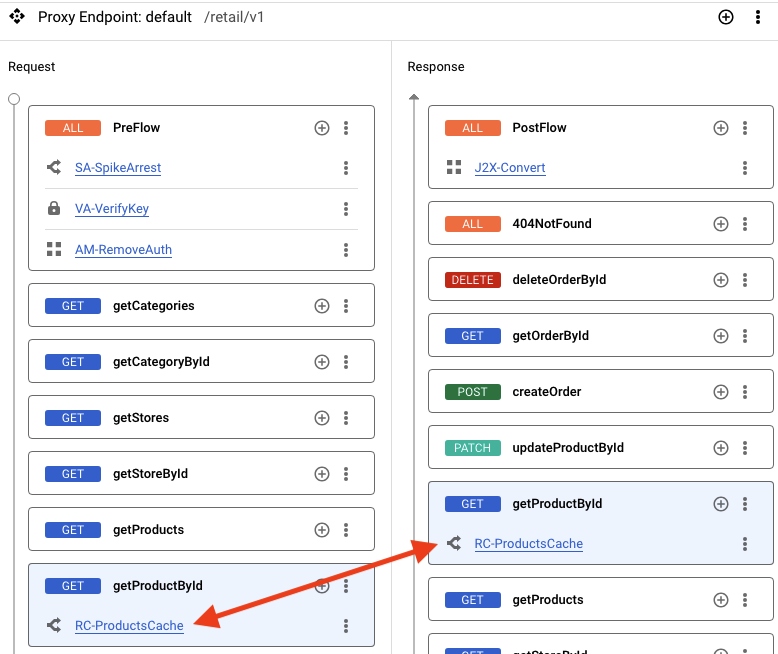778x654 pixels.
Task: Open the PostFlow options menu
Action: (745, 128)
